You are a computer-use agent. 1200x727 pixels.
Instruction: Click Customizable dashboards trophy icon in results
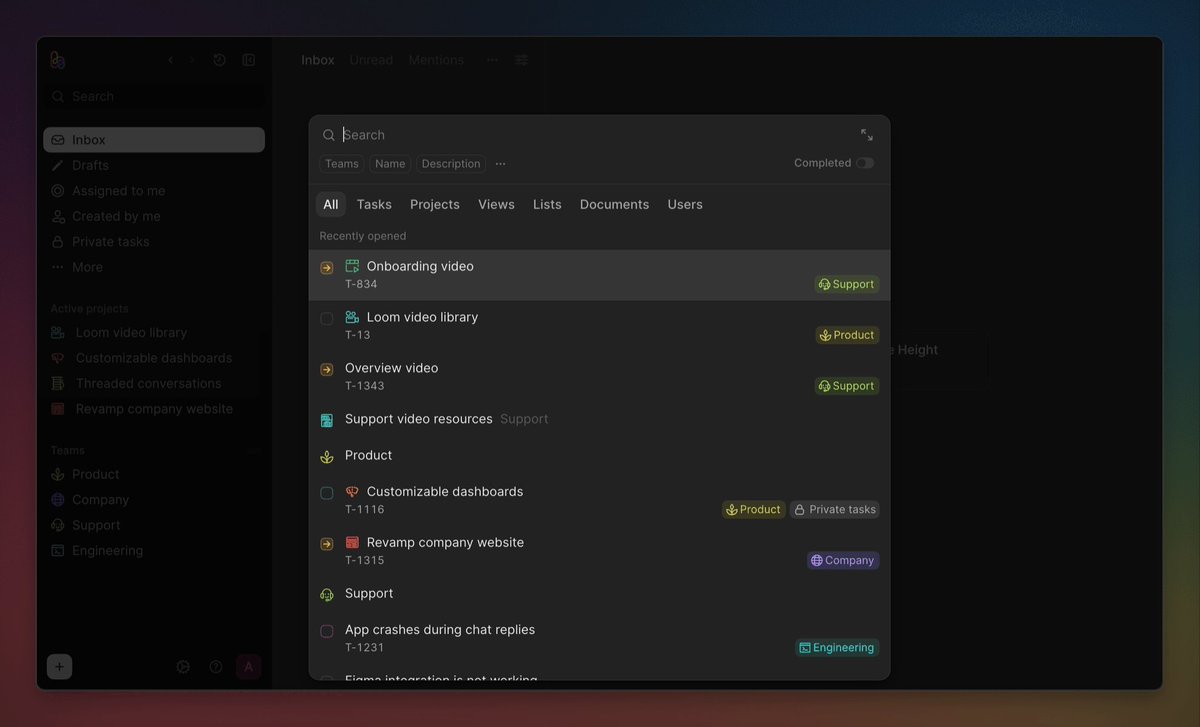(x=352, y=492)
